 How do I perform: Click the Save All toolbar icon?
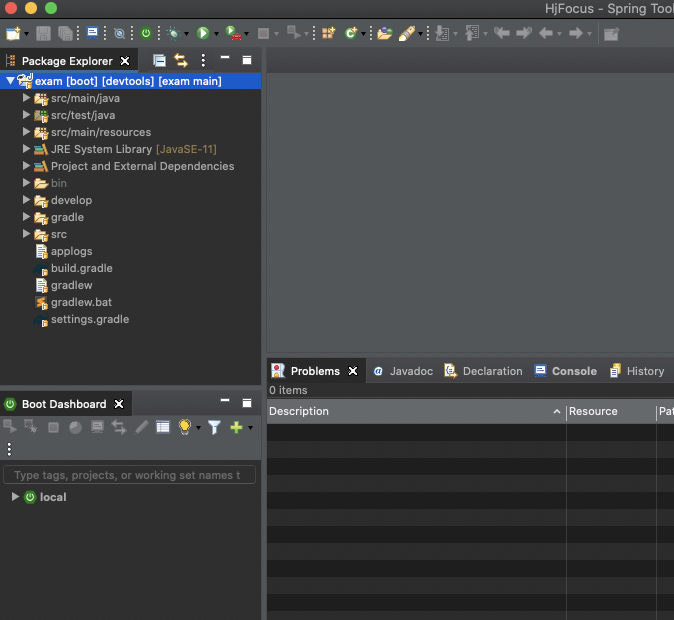point(65,33)
